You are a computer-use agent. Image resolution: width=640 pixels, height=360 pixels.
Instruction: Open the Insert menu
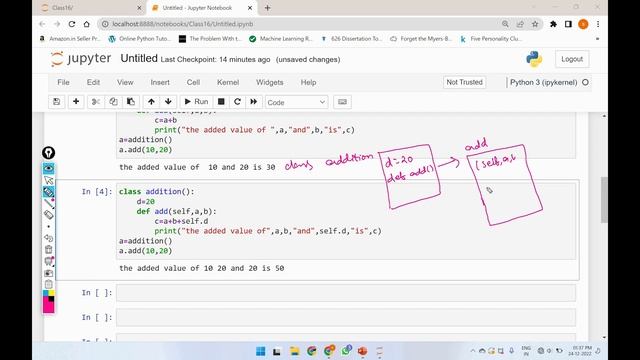click(160, 82)
